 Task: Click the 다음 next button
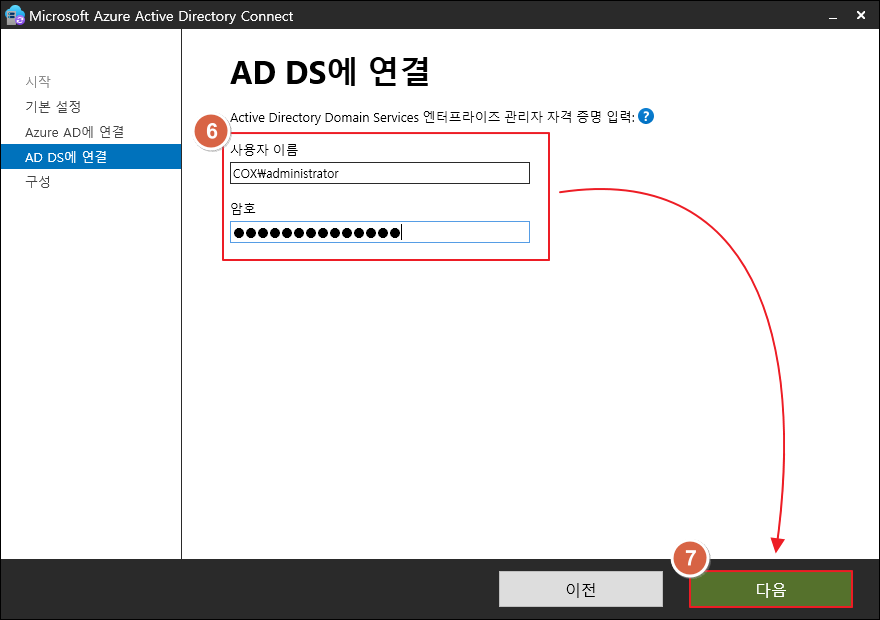tap(771, 589)
